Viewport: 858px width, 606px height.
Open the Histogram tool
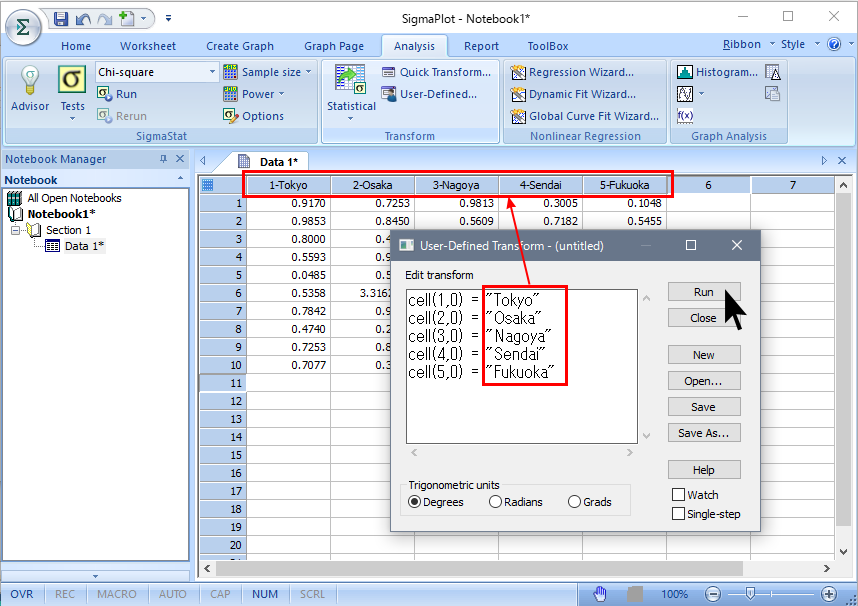tap(717, 72)
